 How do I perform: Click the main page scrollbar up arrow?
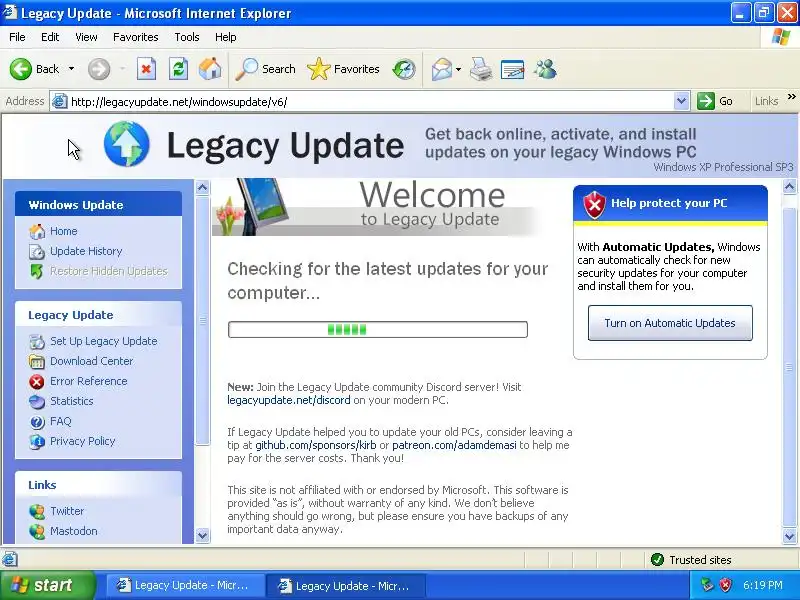pyautogui.click(x=789, y=187)
